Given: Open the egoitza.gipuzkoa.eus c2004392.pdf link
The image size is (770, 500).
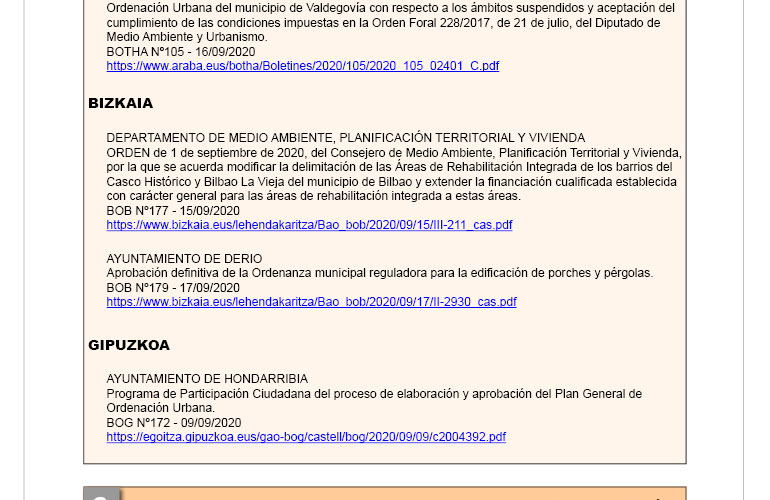Looking at the screenshot, I should [306, 437].
